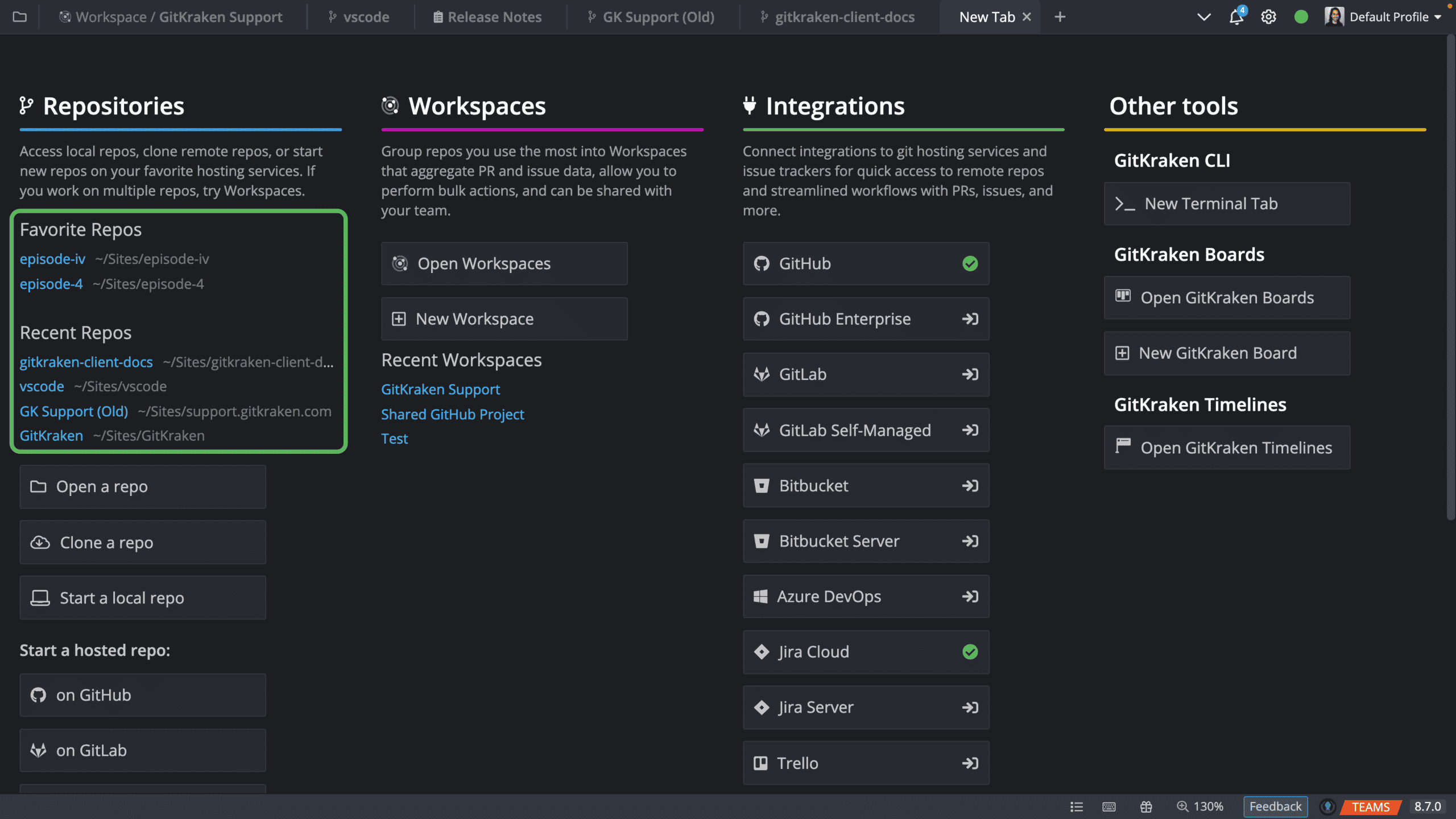1456x819 pixels.
Task: Start a hosted repo on GitHub
Action: point(143,695)
